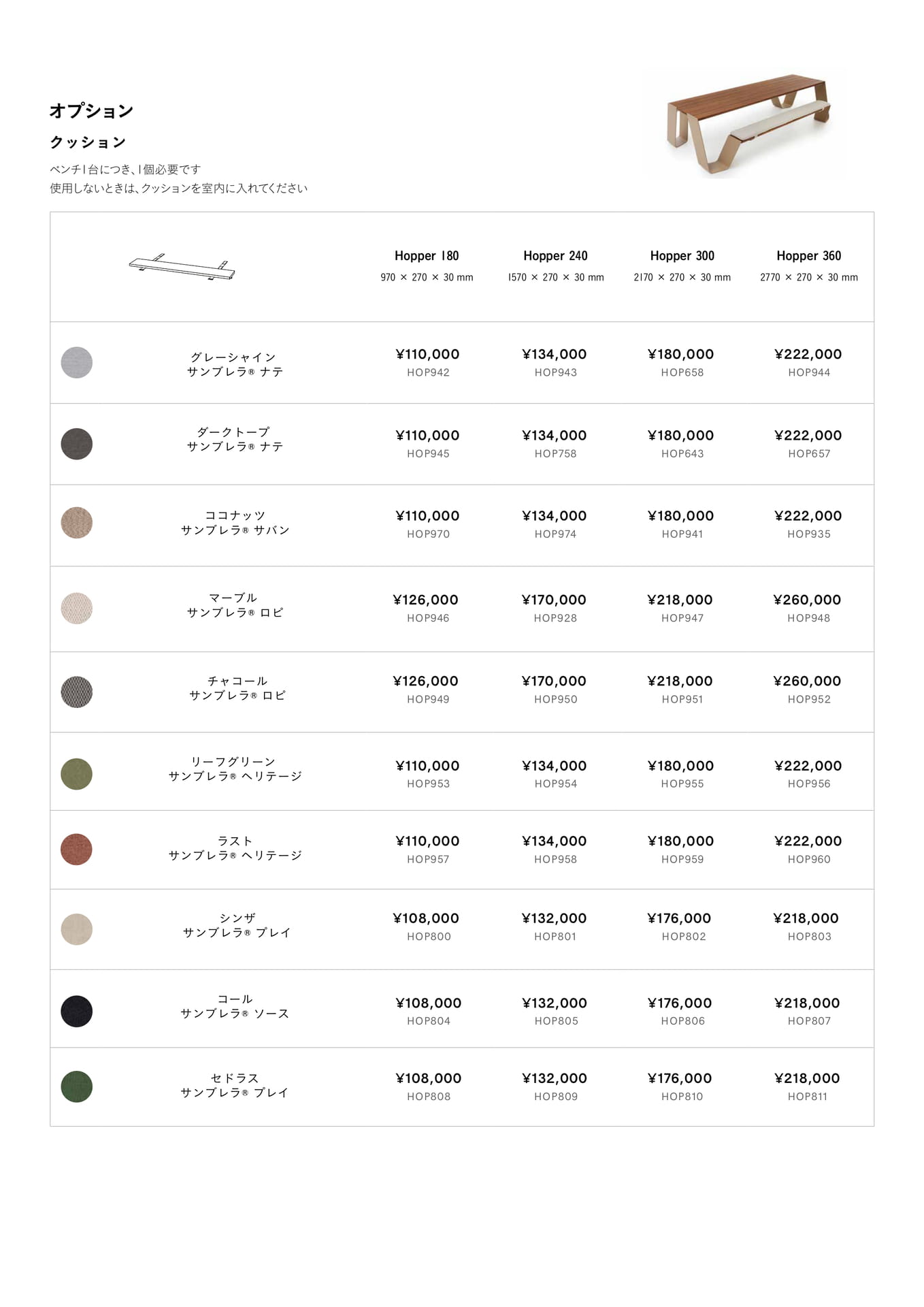Select the チャコール patterned swatch
The image size is (924, 1307).
(77, 692)
